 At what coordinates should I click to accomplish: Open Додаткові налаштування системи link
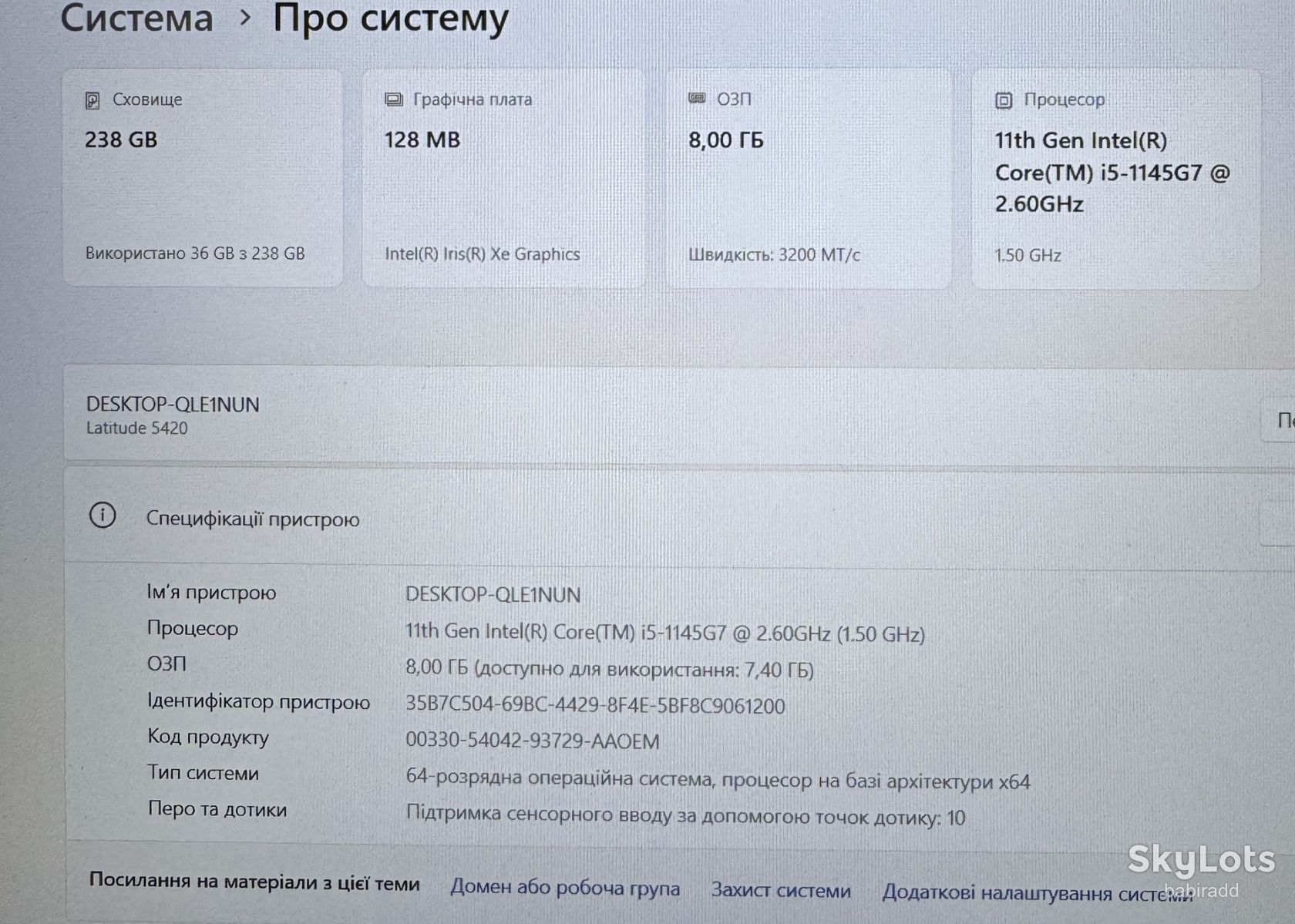[1038, 893]
